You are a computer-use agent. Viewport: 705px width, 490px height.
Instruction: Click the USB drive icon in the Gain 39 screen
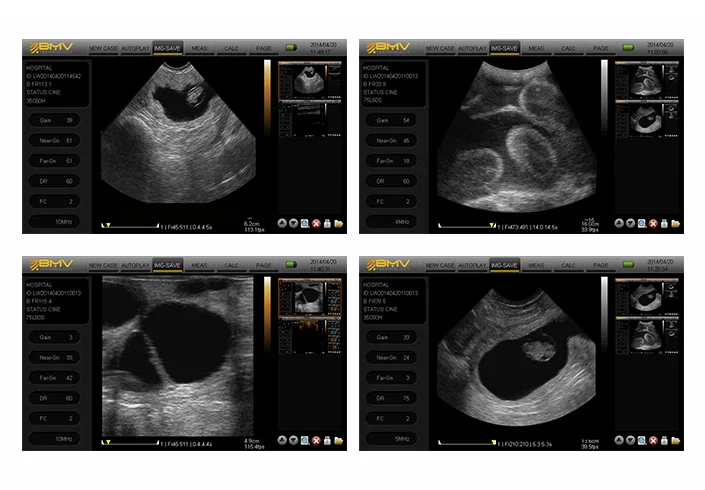click(327, 223)
